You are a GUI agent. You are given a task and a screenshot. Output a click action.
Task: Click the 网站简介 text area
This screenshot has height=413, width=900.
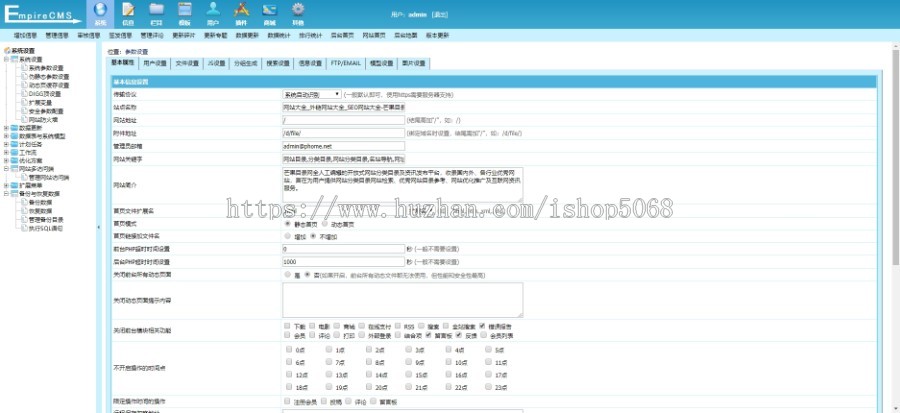(x=402, y=185)
